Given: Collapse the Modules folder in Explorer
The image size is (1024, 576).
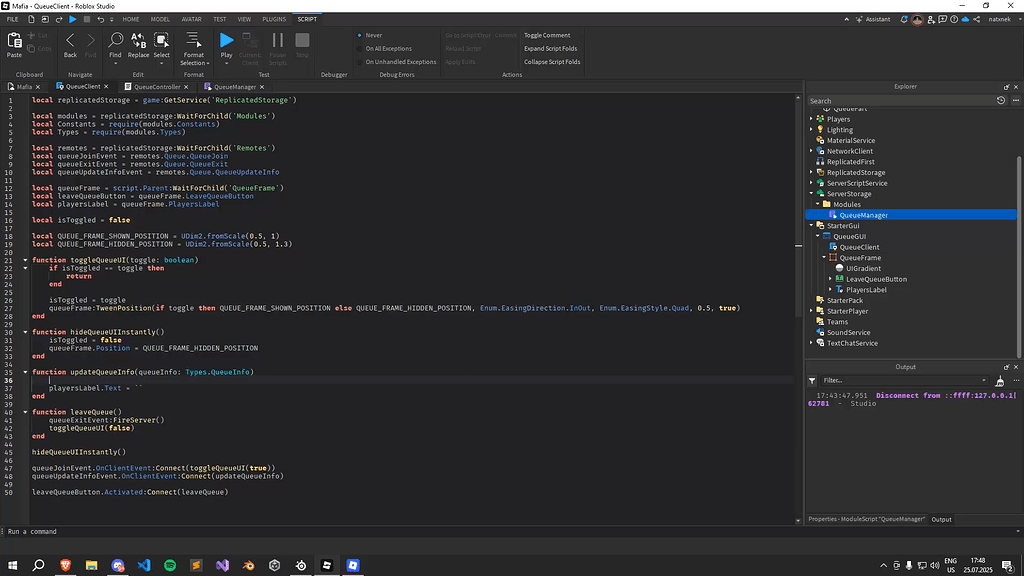Looking at the screenshot, I should click(817, 204).
